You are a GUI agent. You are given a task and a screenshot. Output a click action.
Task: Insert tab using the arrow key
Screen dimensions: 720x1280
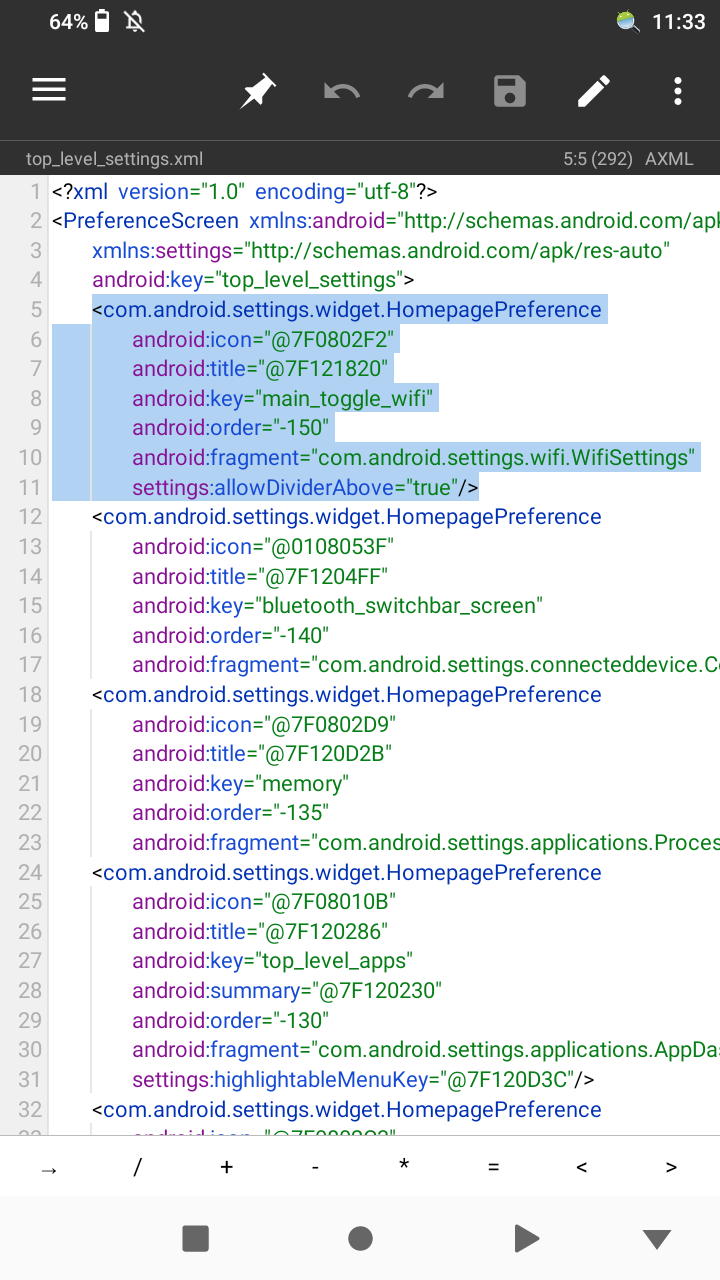[x=48, y=1167]
